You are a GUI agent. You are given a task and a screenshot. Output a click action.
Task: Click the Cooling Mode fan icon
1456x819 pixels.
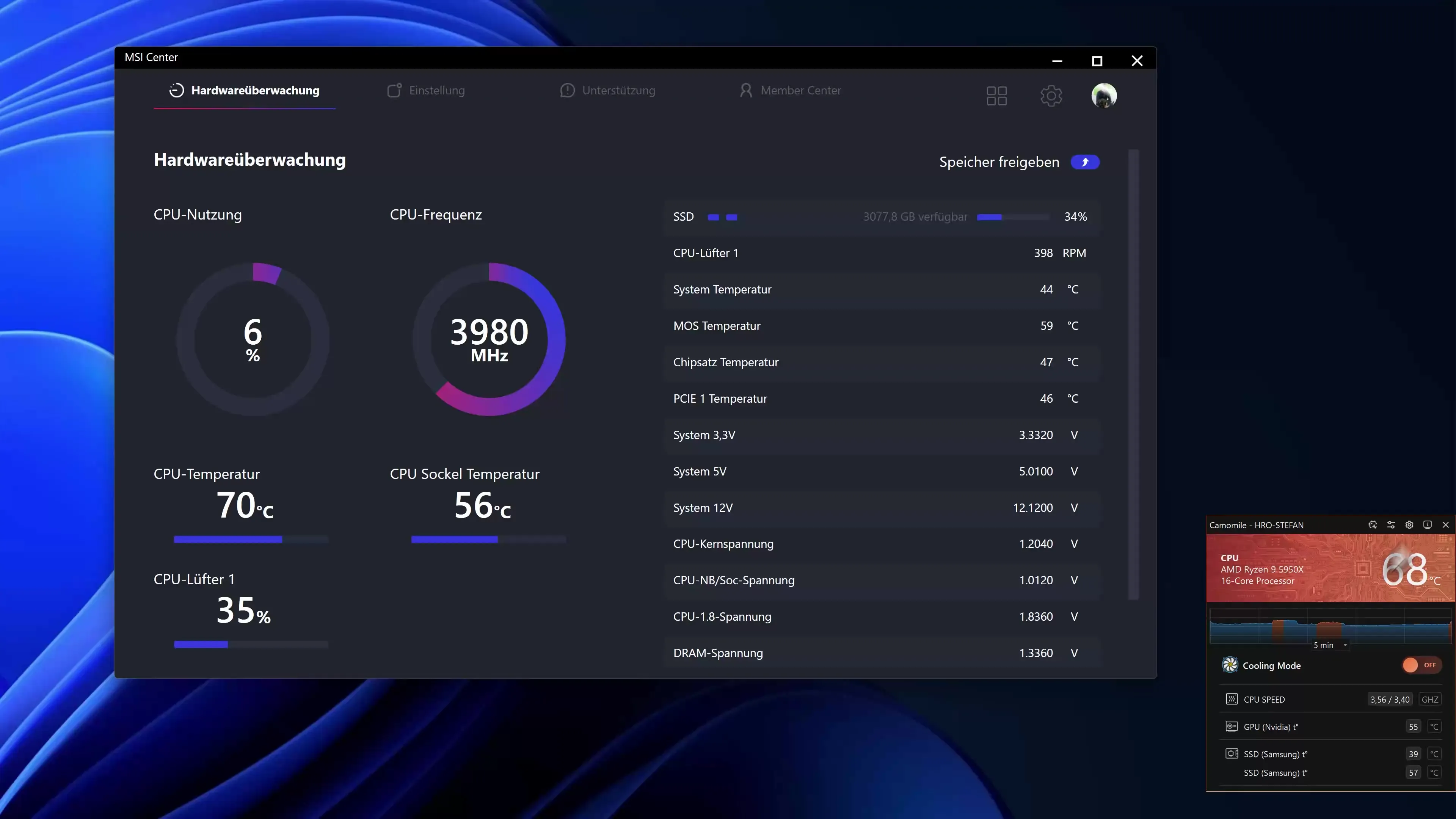[x=1230, y=665]
